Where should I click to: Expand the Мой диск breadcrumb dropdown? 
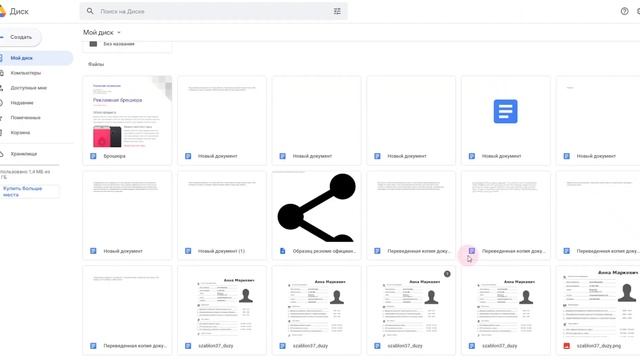click(x=119, y=32)
